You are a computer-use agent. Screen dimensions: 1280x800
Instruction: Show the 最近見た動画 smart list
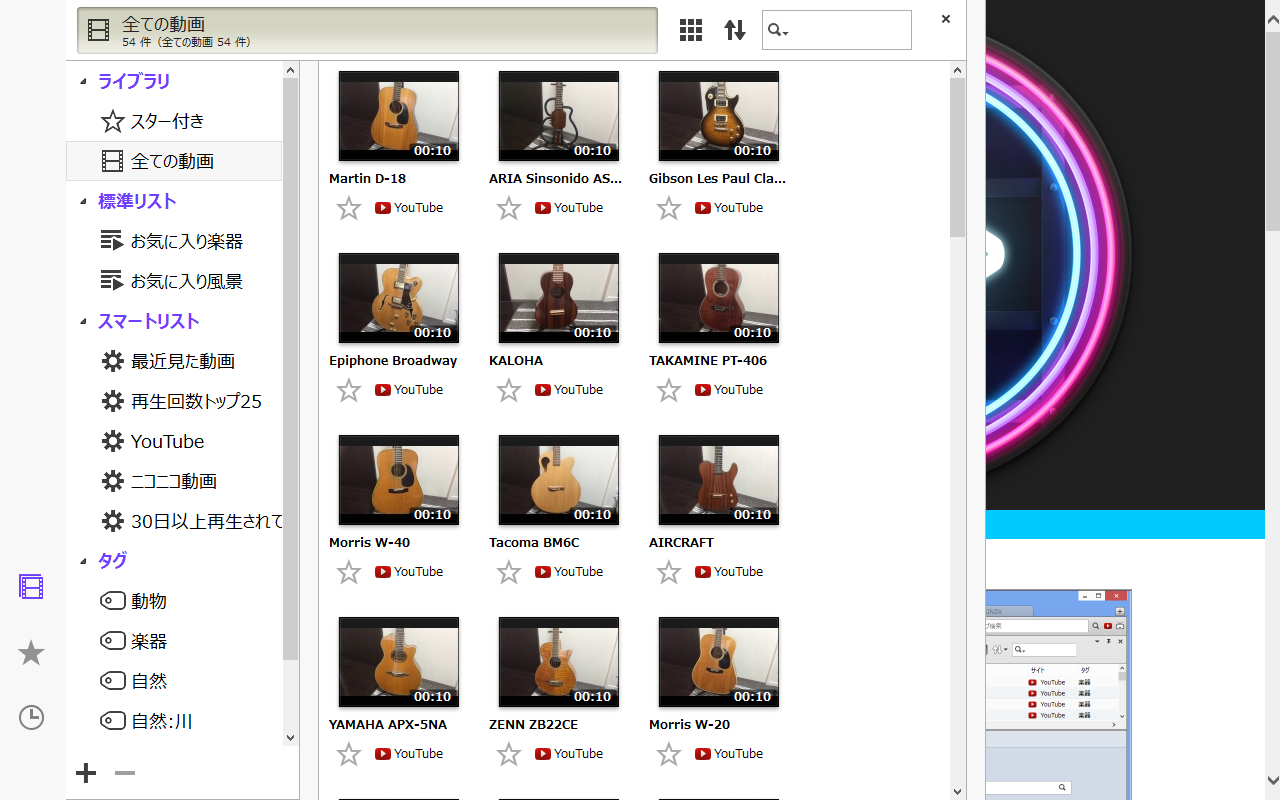[x=174, y=361]
